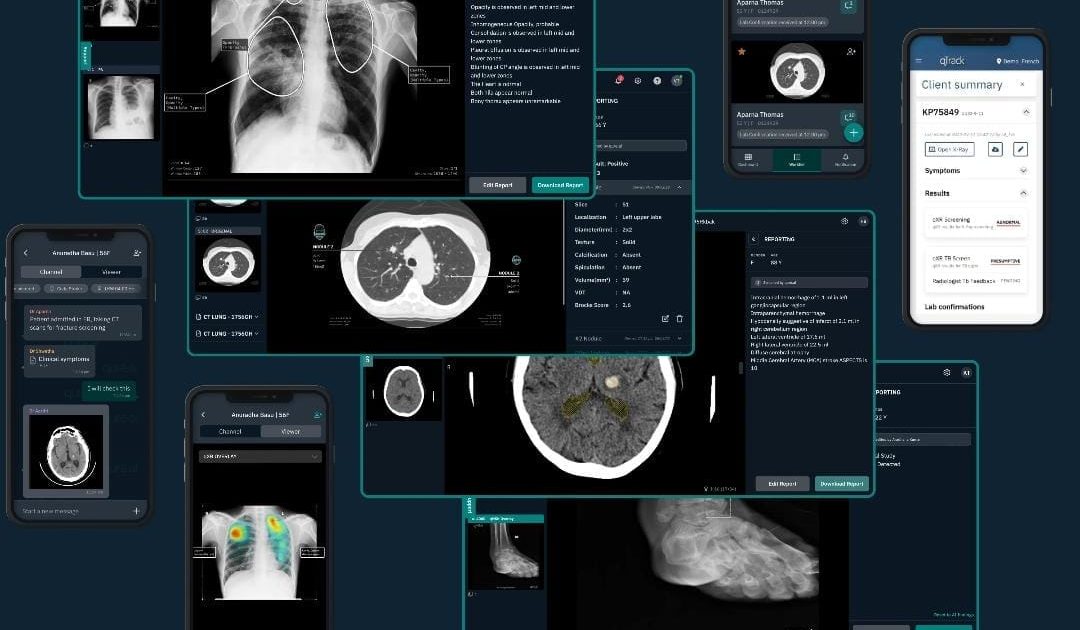Viewport: 1080px width, 630px height.
Task: Click the Open X-Ray button
Action: click(950, 149)
